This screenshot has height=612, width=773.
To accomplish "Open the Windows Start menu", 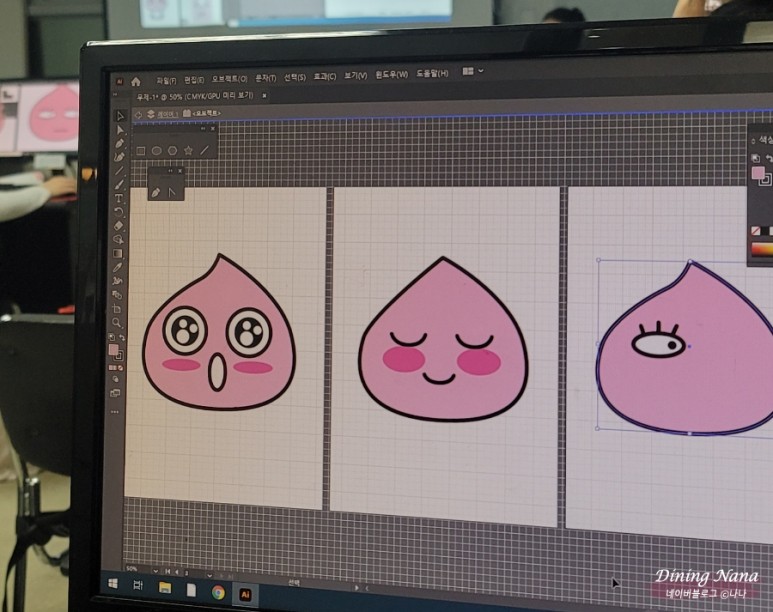I will tap(113, 584).
